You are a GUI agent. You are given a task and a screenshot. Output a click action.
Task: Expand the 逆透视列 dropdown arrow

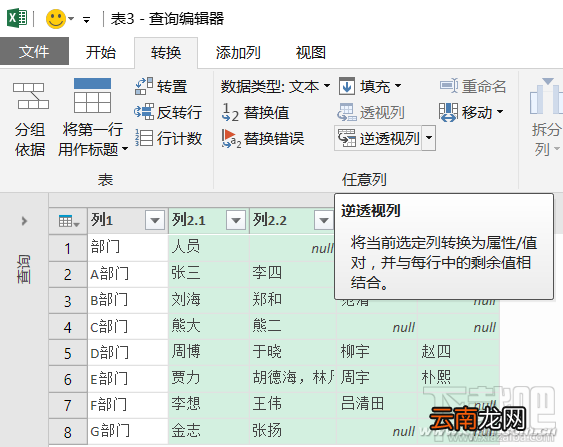(429, 138)
